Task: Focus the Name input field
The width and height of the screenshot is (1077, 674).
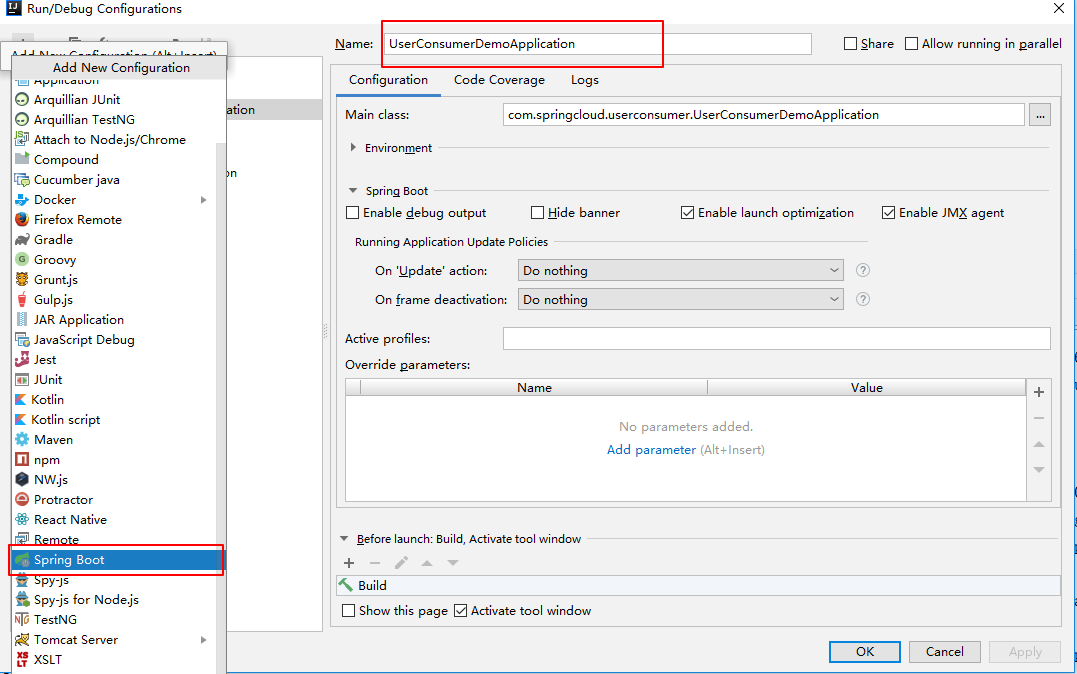Action: click(597, 43)
